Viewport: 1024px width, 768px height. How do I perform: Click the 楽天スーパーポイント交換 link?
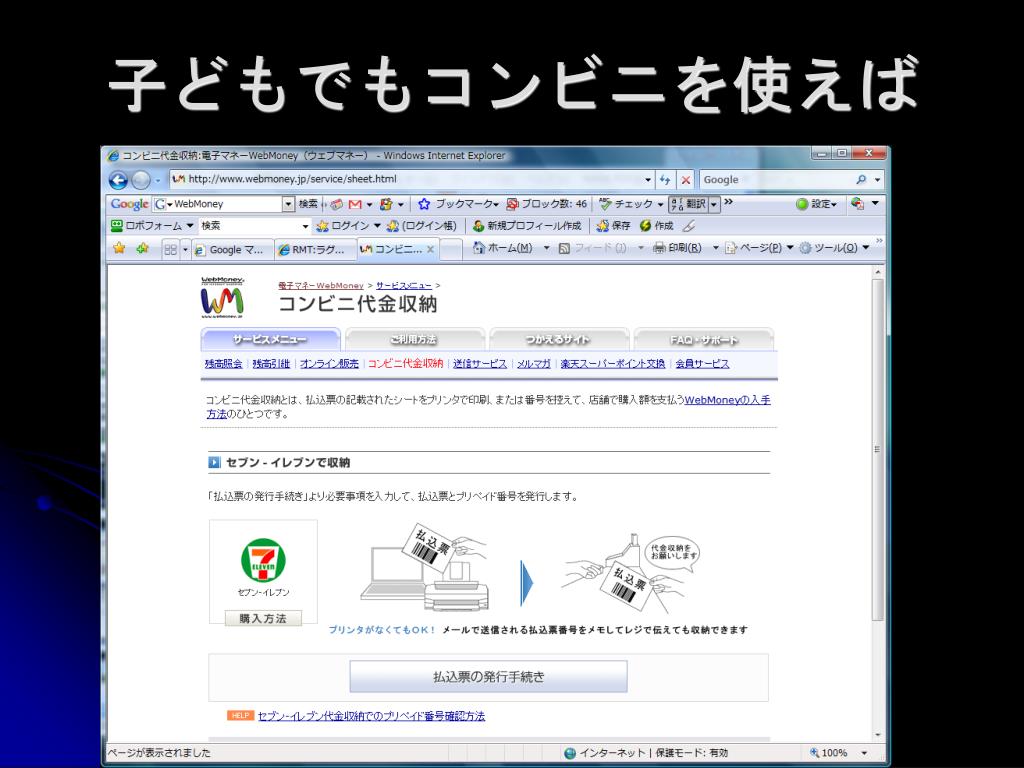pyautogui.click(x=613, y=364)
